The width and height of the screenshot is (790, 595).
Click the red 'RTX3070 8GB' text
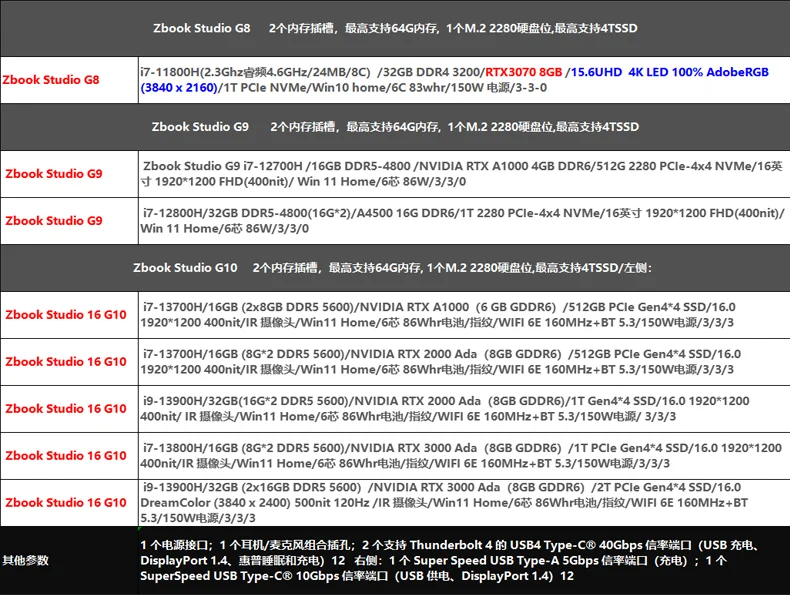(523, 72)
